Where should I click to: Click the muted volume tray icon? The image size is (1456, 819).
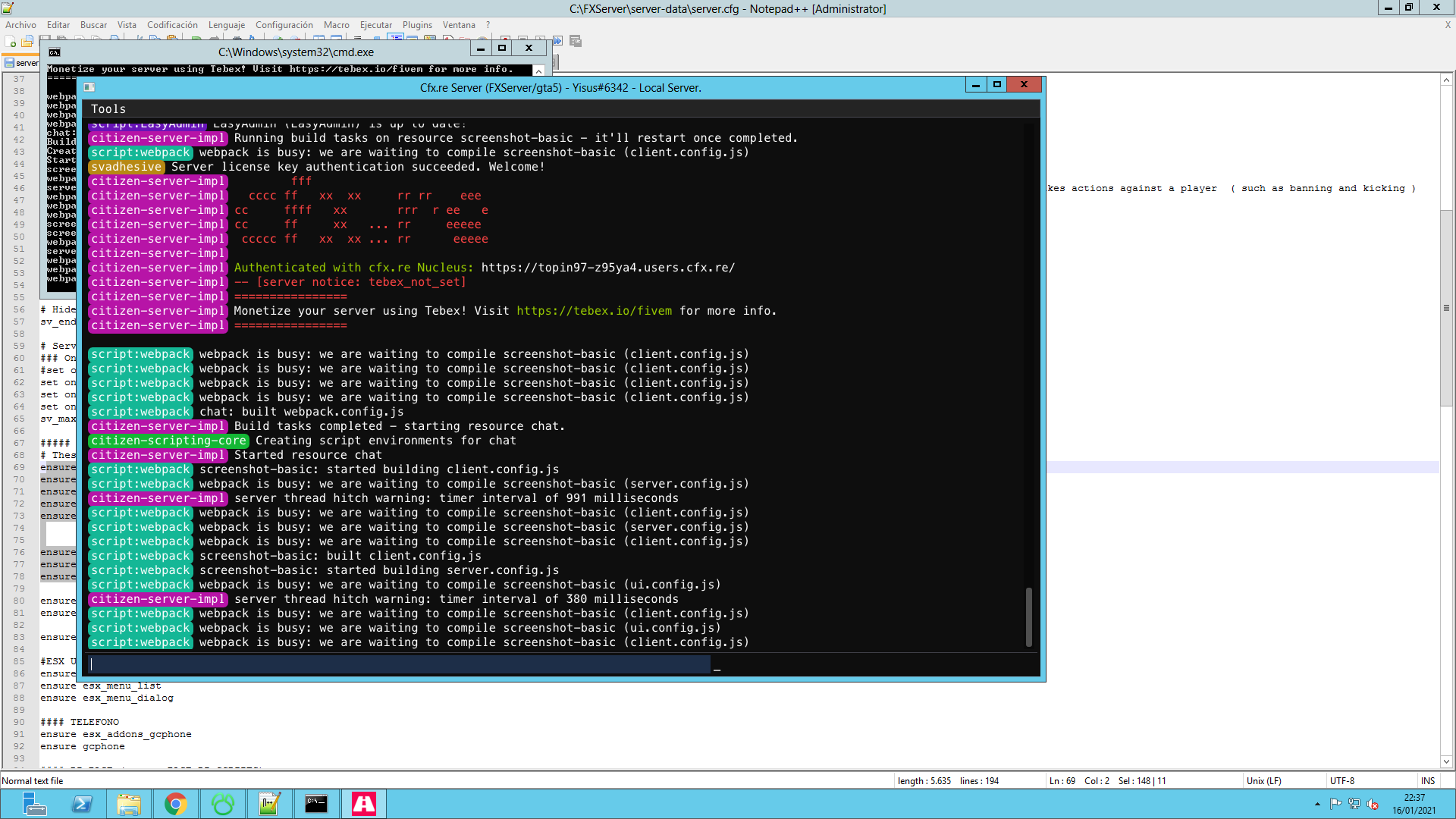(x=1373, y=804)
